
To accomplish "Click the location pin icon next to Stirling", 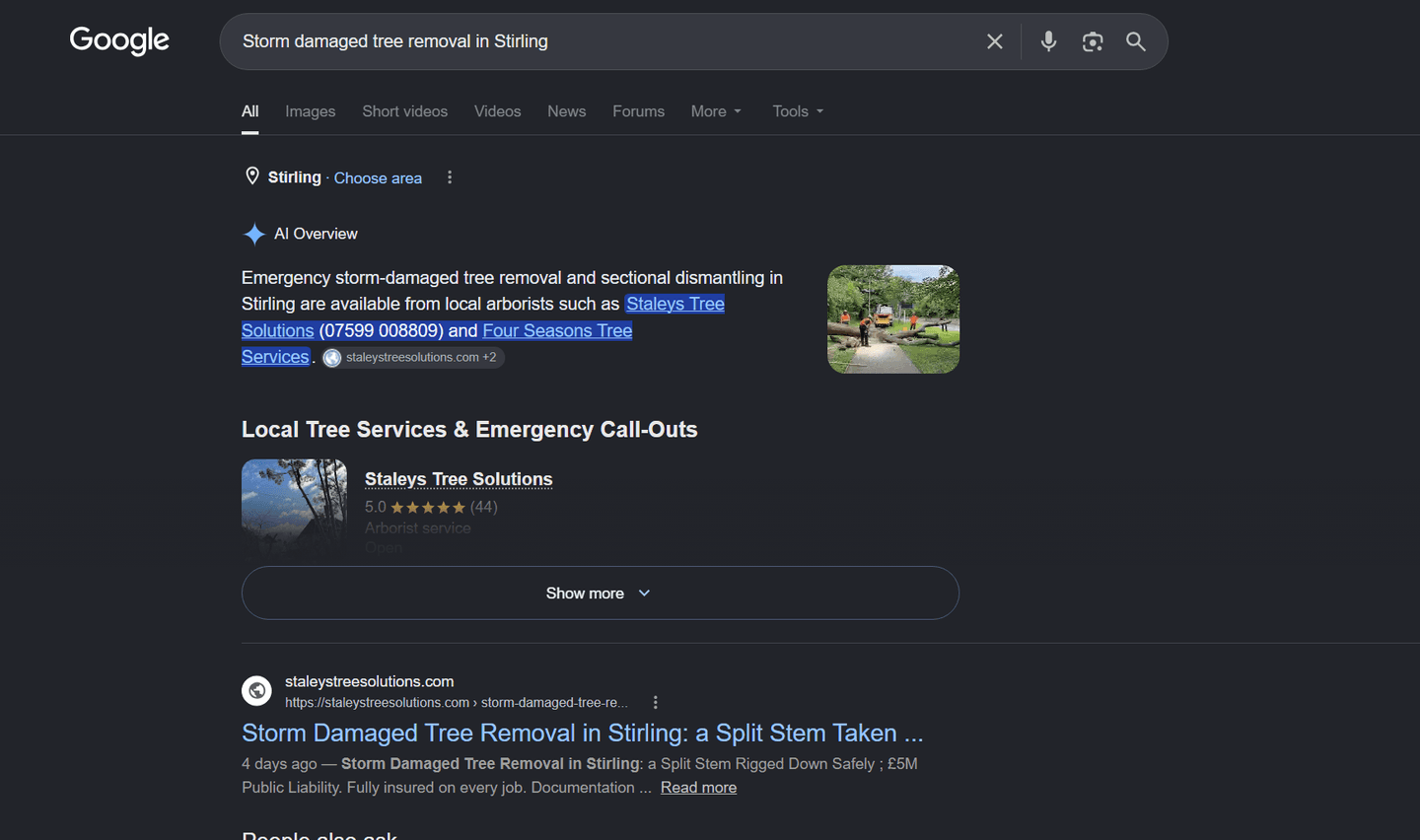I will [252, 176].
